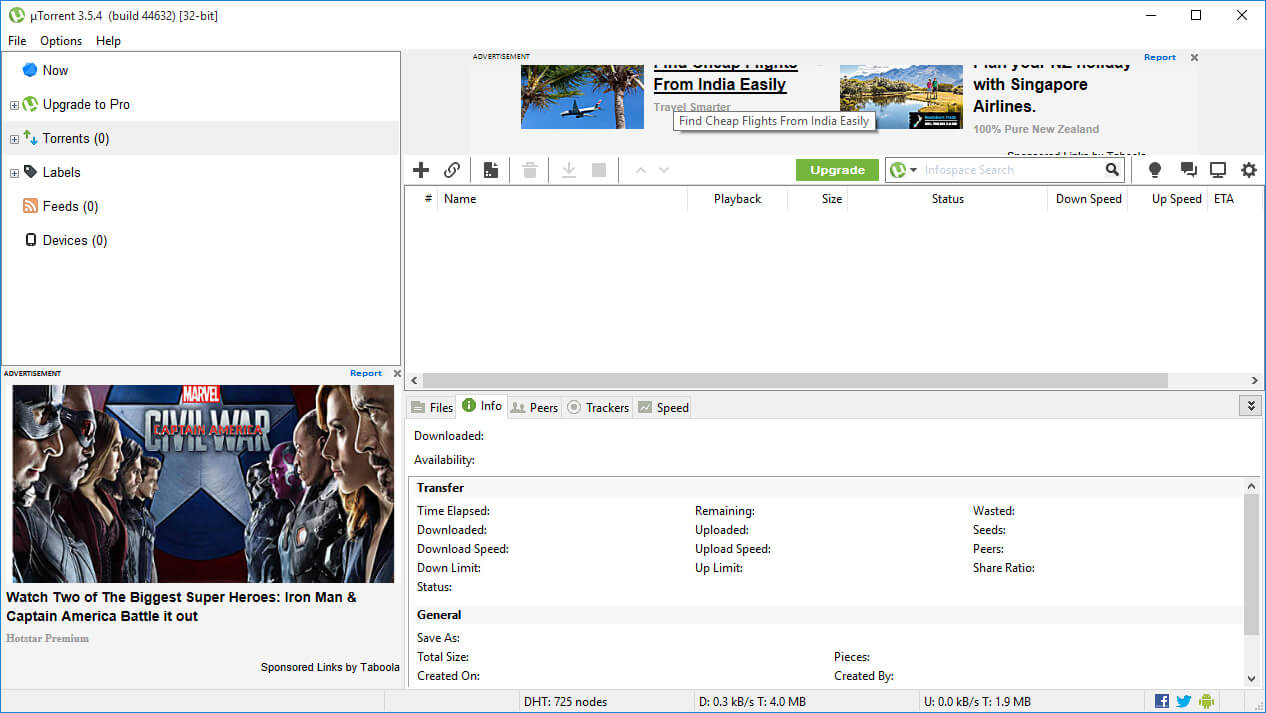Click Add Torrent from URL link icon
The height and width of the screenshot is (713, 1266).
click(x=452, y=170)
